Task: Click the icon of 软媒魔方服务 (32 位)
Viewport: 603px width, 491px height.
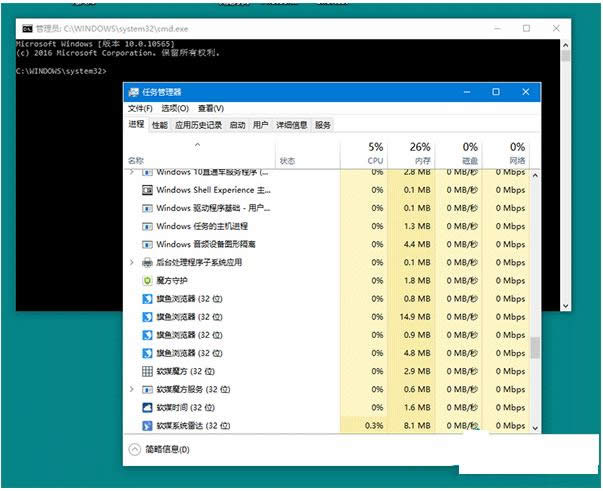Action: point(147,389)
